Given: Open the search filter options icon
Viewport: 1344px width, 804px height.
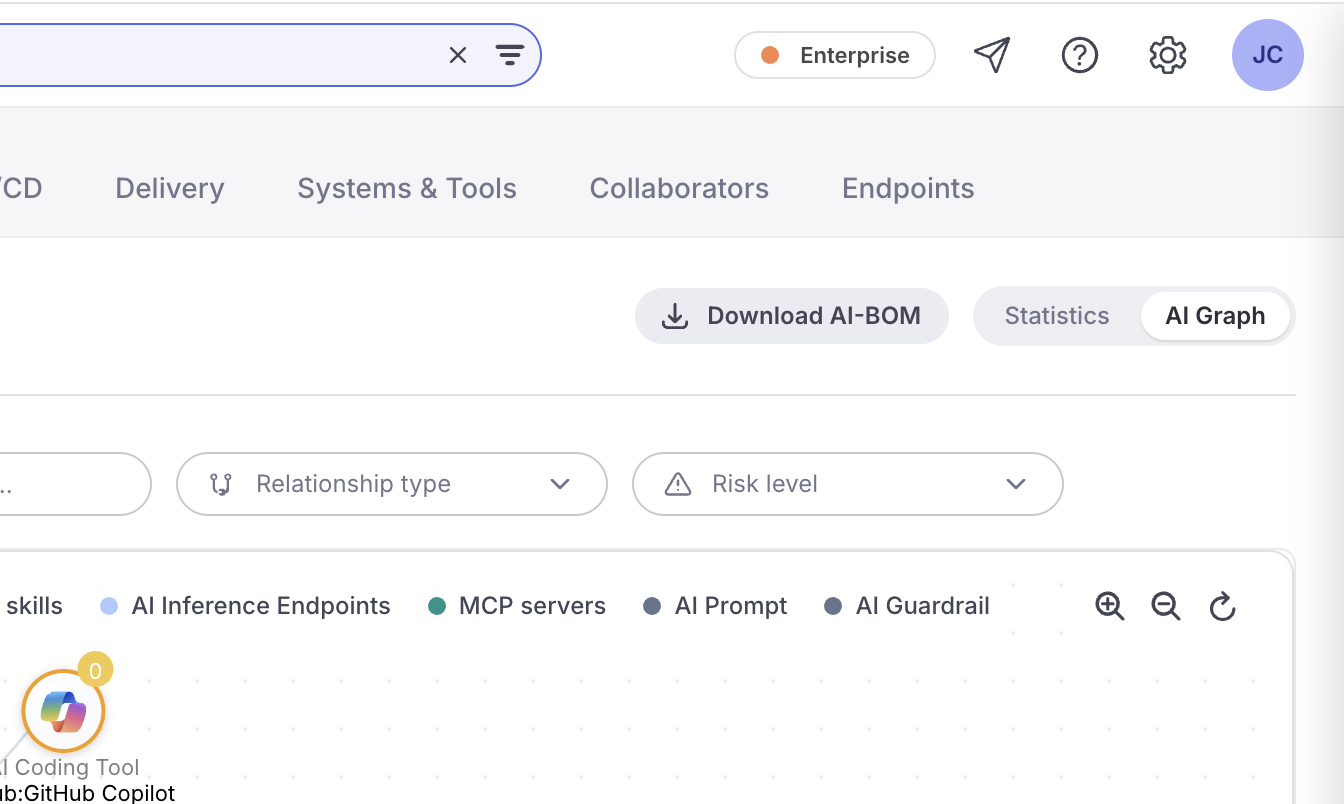Looking at the screenshot, I should click(510, 55).
